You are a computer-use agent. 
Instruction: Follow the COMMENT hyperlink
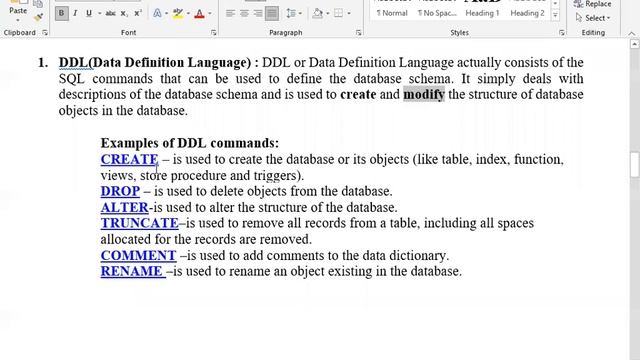[138, 256]
